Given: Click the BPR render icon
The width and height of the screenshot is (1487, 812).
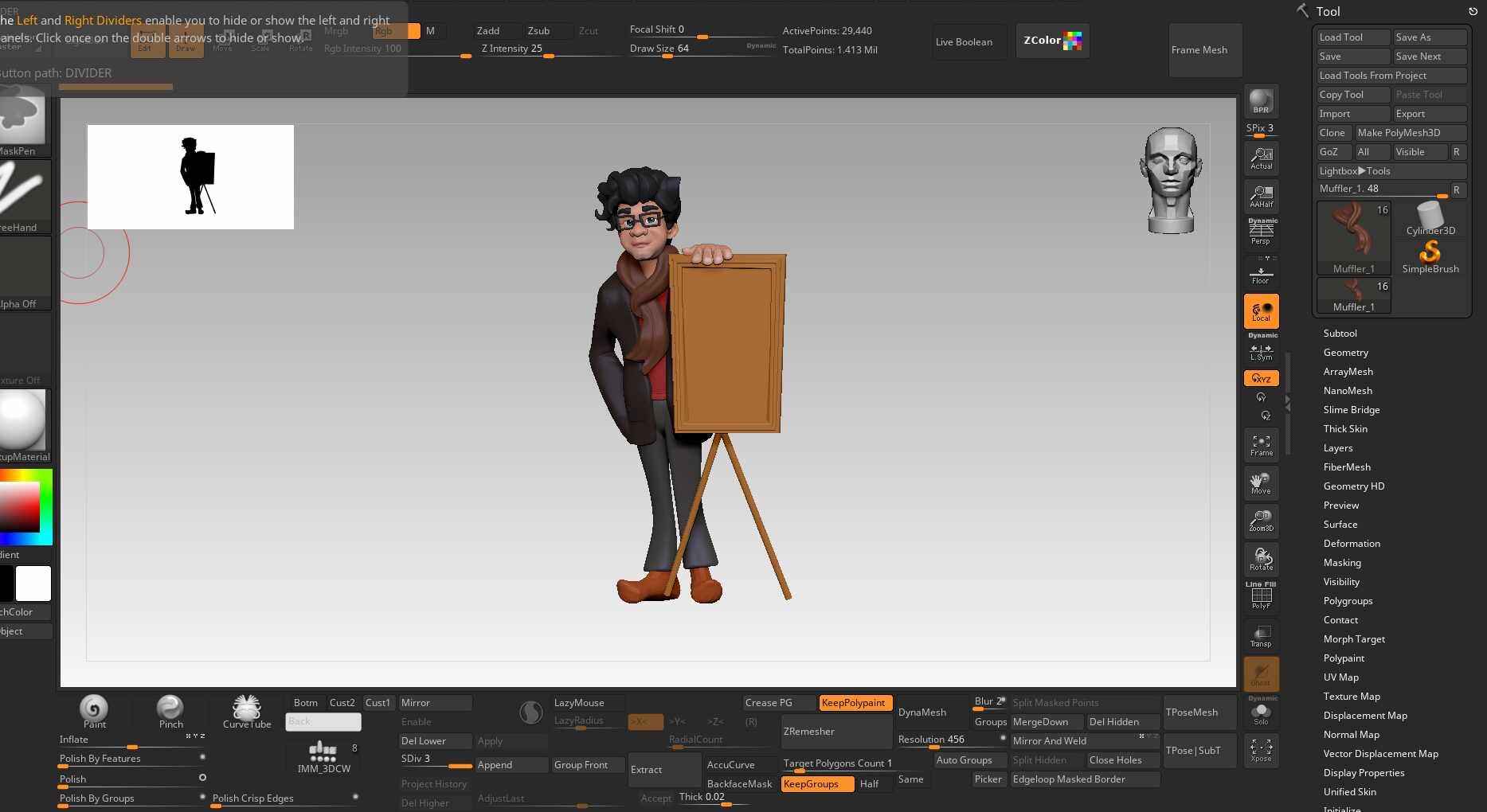Looking at the screenshot, I should (x=1261, y=101).
